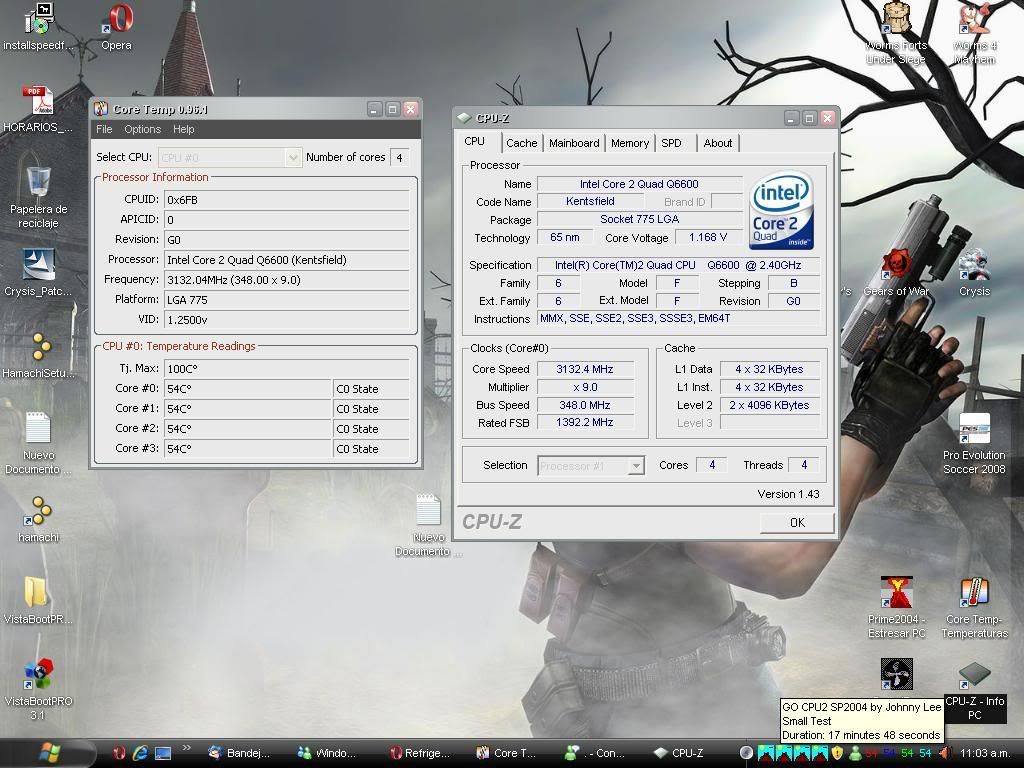Click the Number of cores field
Screen dimensions: 1024x768
400,157
